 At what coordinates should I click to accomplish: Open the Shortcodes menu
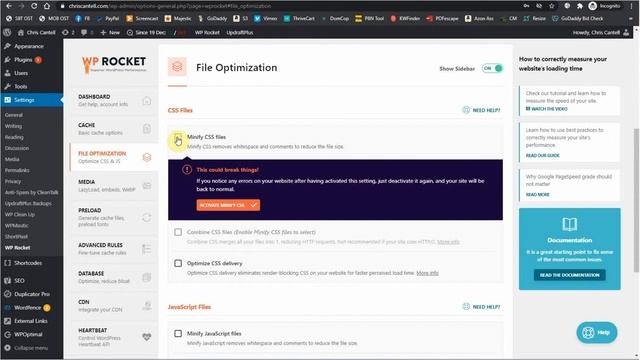point(28,263)
